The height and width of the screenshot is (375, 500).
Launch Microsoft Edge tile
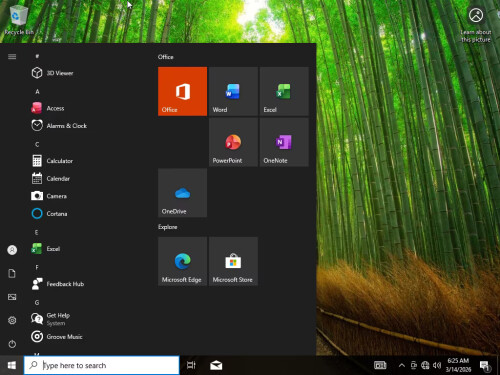[182, 262]
